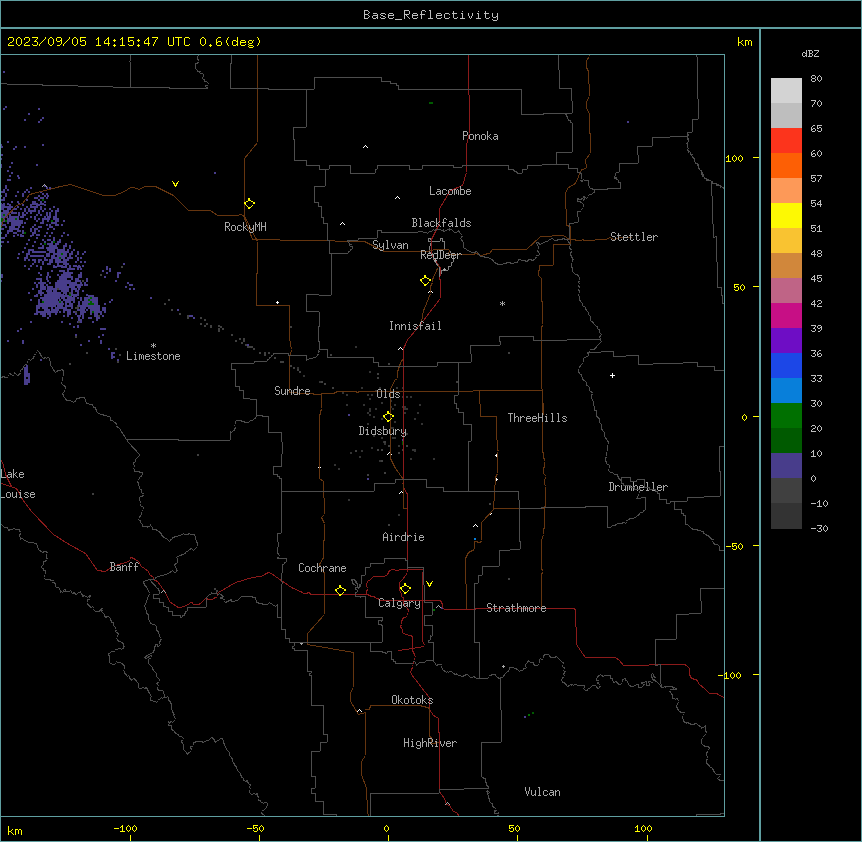Select the Stettler label
The height and width of the screenshot is (842, 862).
(x=633, y=237)
